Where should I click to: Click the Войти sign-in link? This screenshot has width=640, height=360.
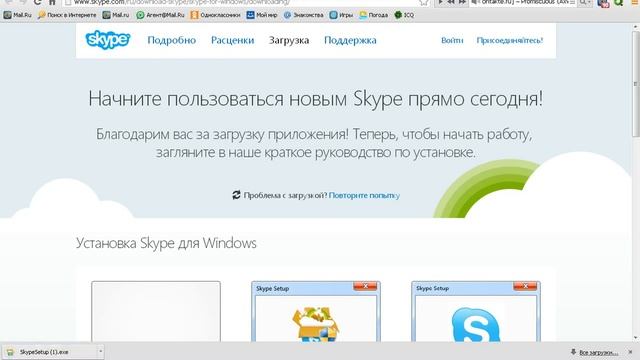coord(452,40)
